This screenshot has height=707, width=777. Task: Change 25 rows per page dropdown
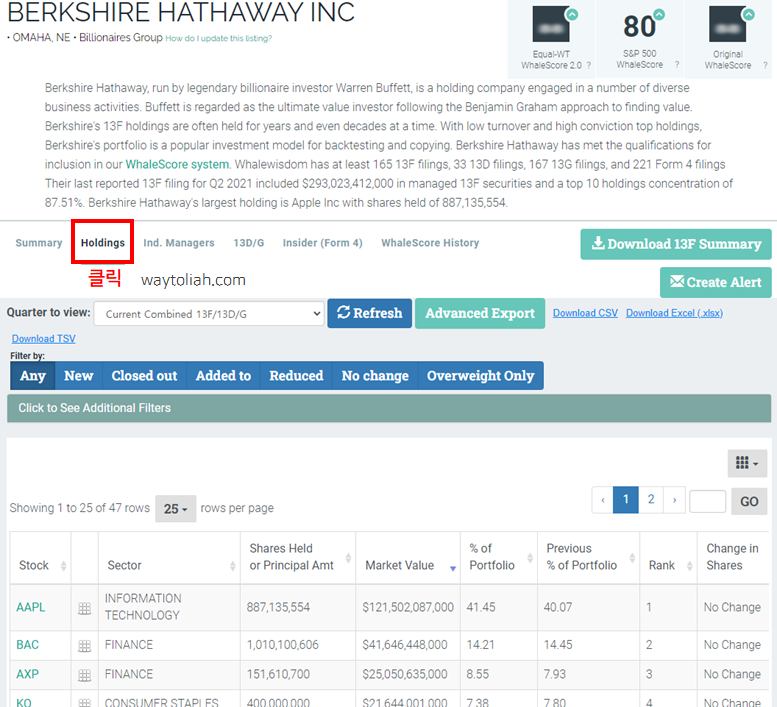175,509
